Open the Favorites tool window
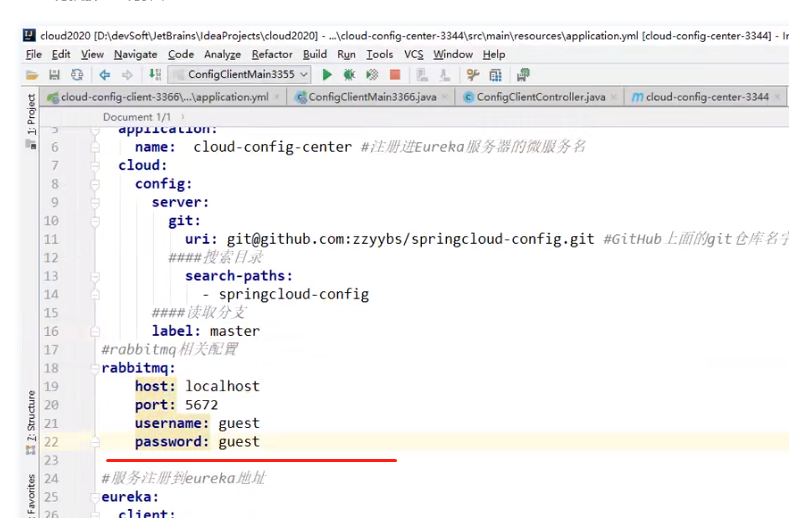This screenshot has width=789, height=518. [31, 496]
